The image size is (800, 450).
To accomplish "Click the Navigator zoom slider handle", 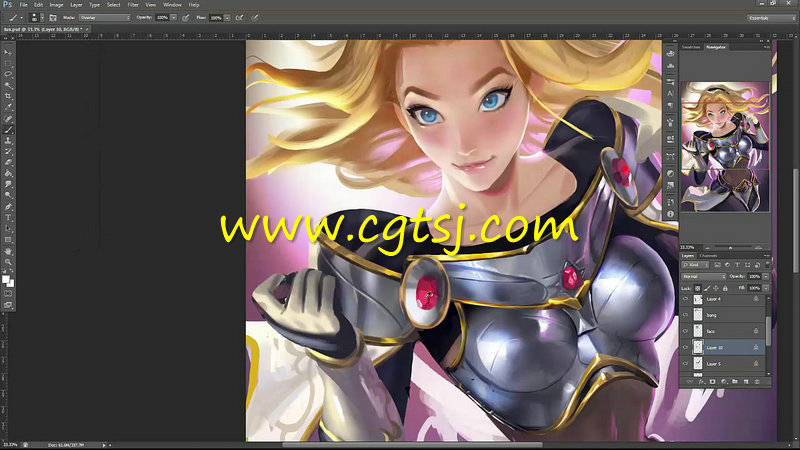I will [x=730, y=247].
